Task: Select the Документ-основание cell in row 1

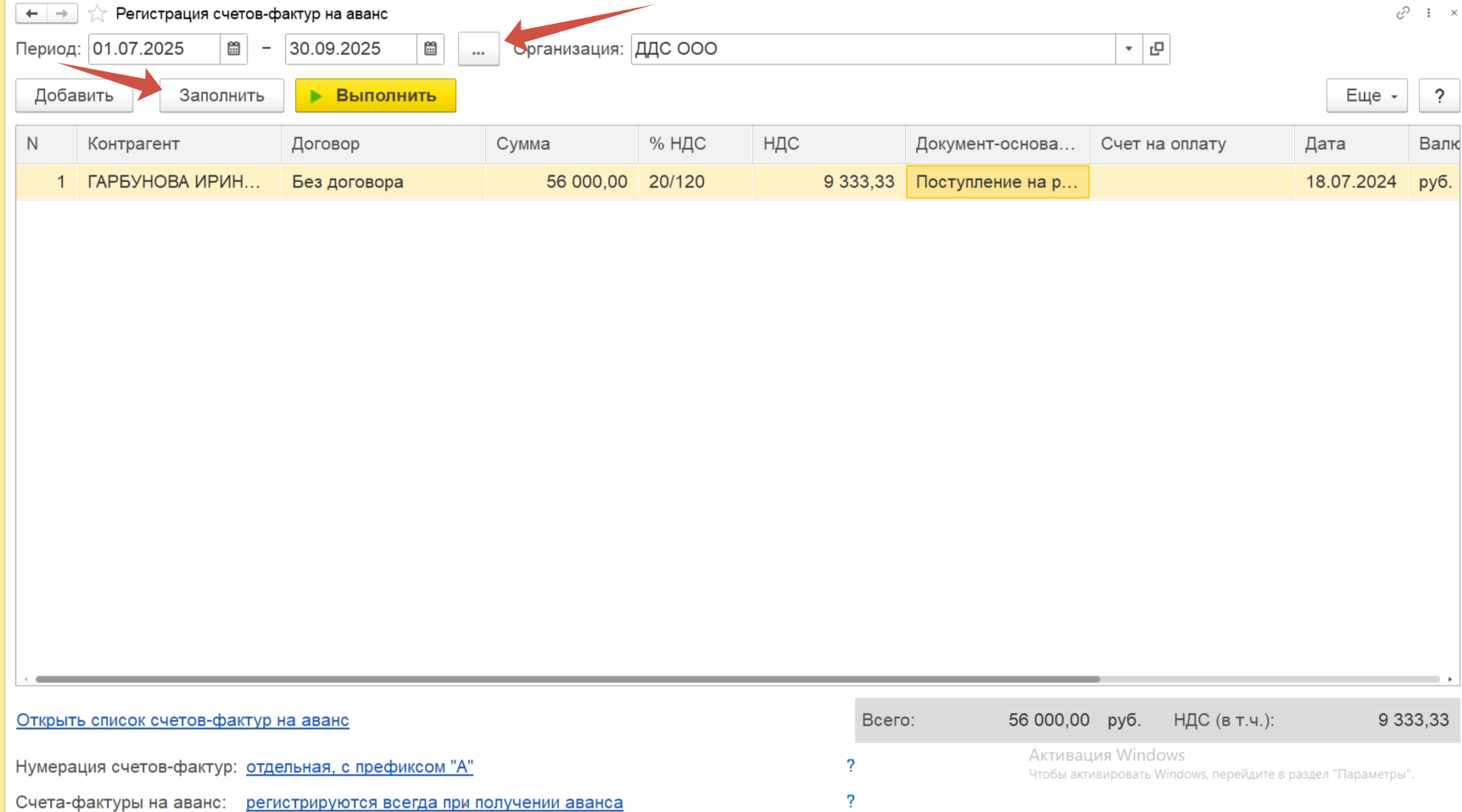Action: (997, 182)
